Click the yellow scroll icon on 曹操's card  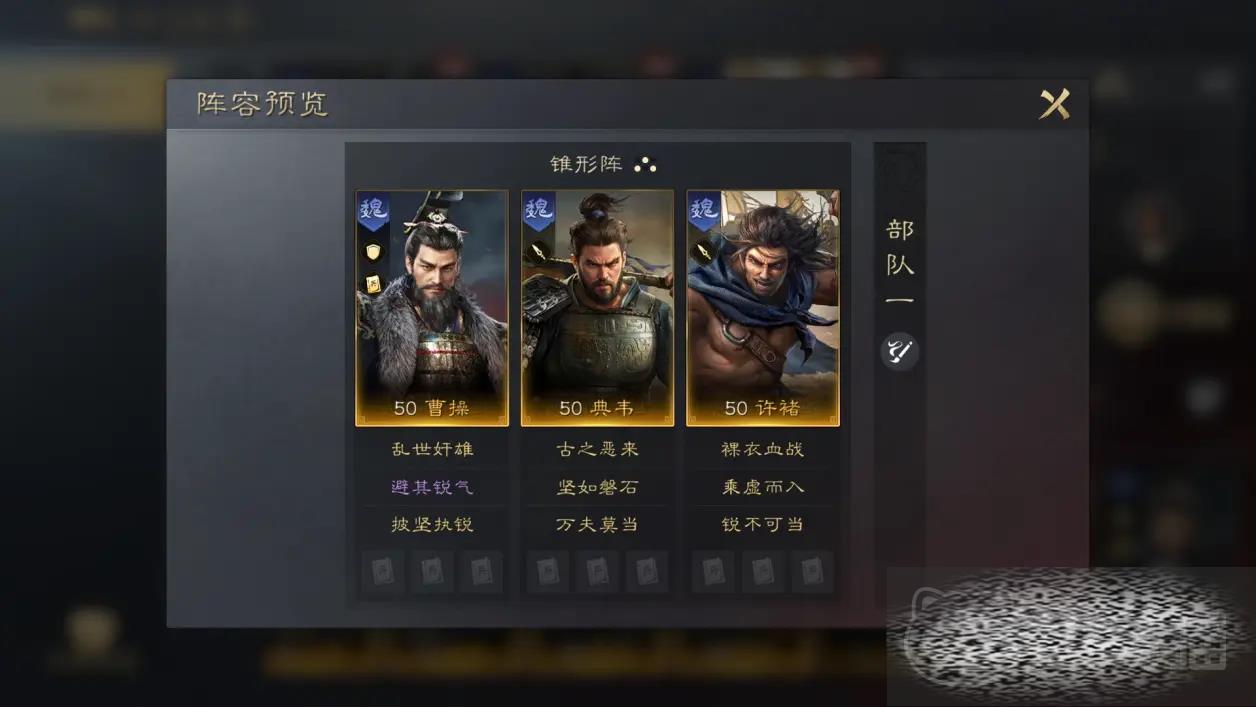pos(374,284)
